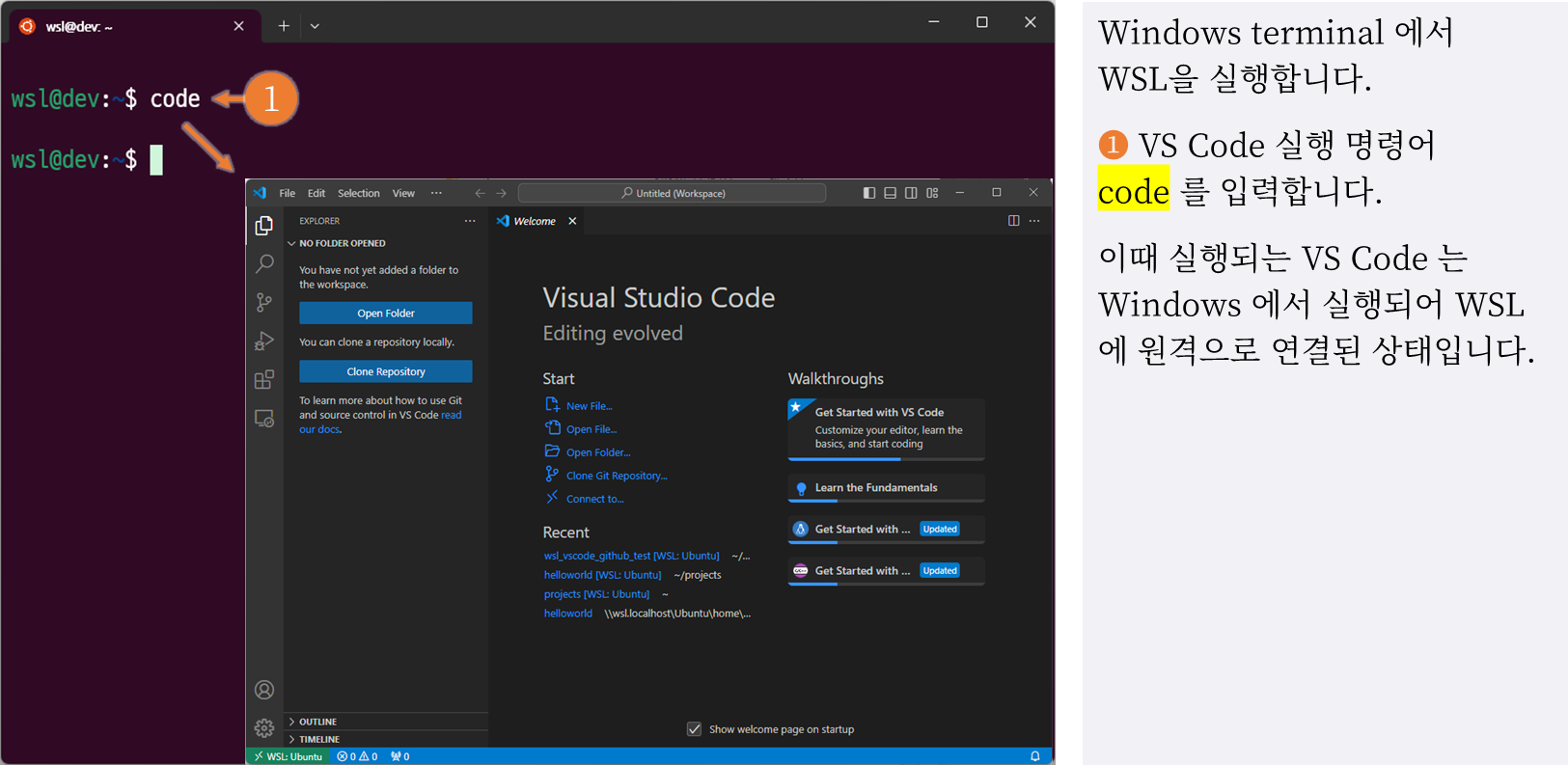Click New File... under Start
Viewport: 1568px width, 765px height.
579,406
